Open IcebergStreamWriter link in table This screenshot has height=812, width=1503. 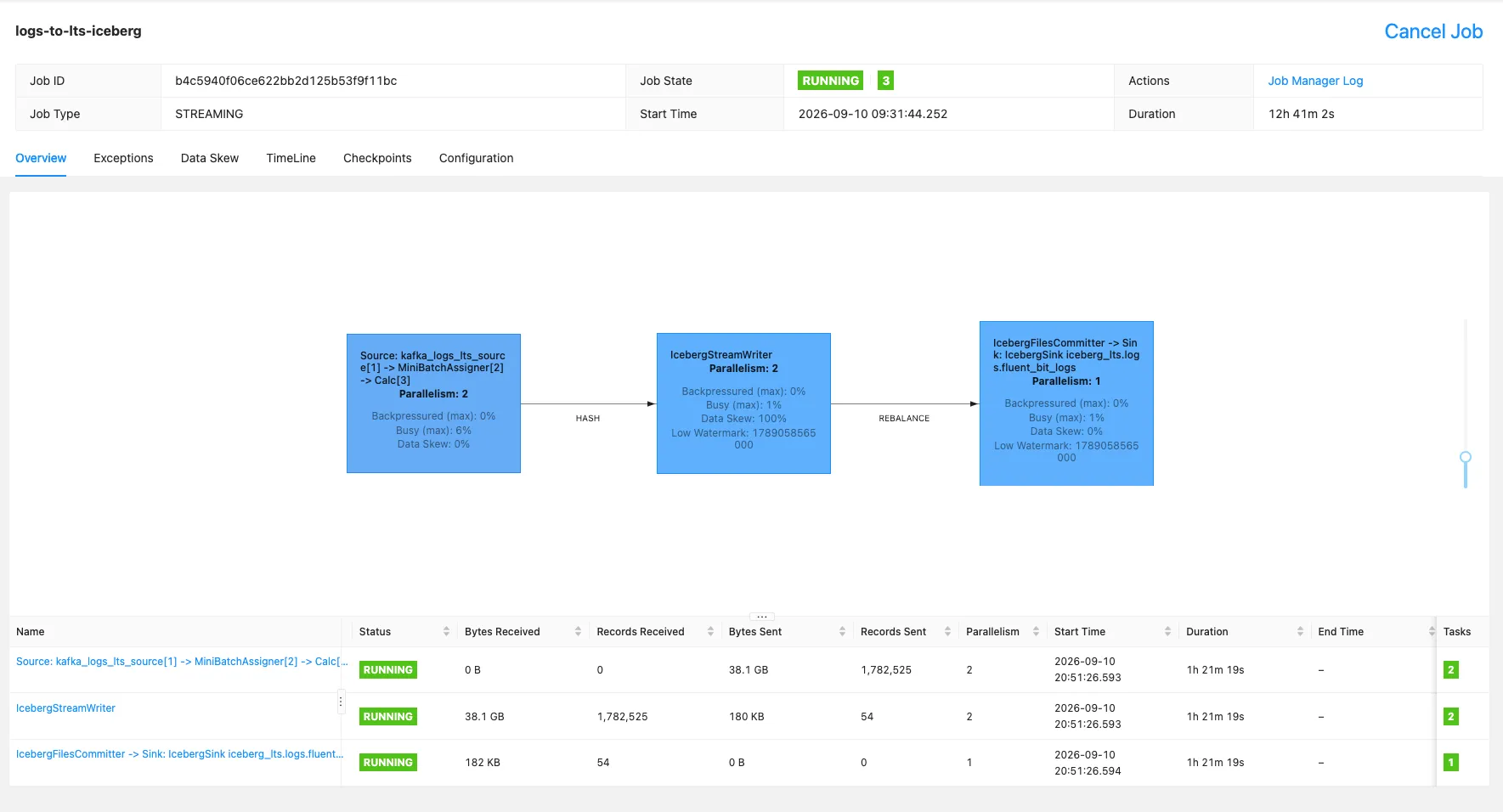point(65,708)
